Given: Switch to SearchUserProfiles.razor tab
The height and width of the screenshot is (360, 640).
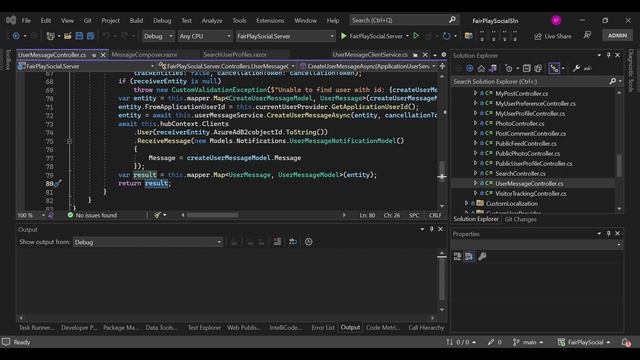Looking at the screenshot, I should [x=235, y=54].
